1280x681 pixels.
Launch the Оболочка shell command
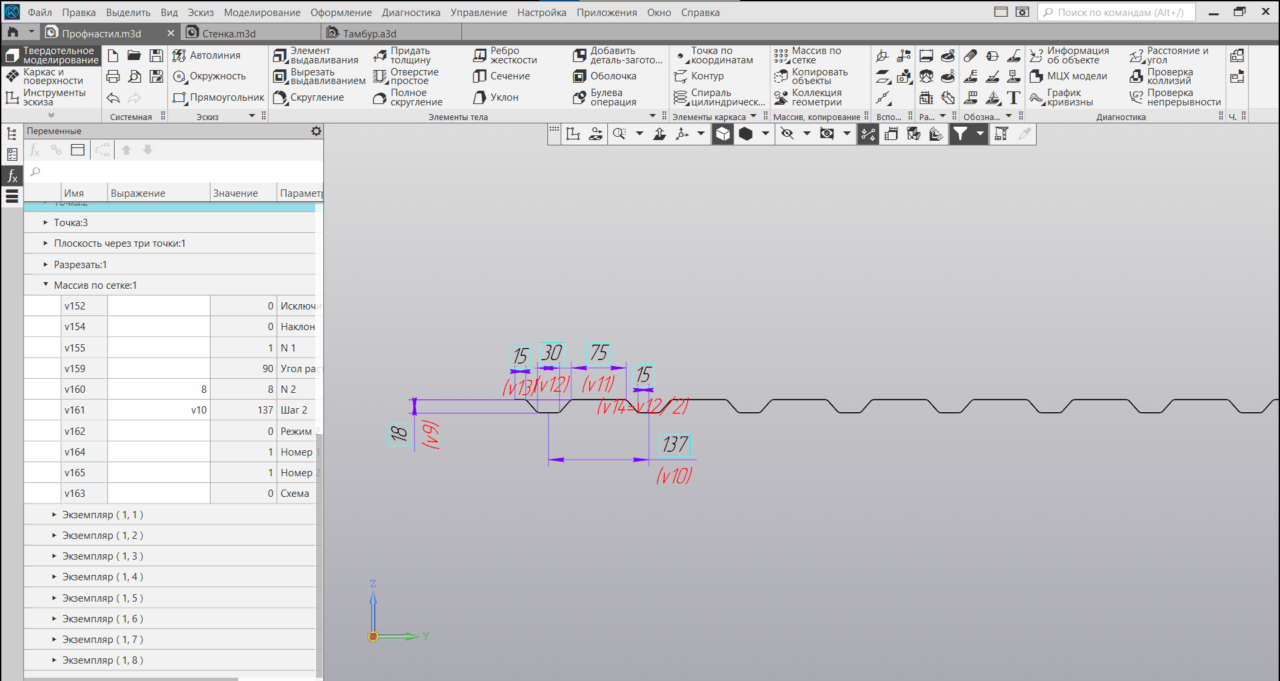[605, 76]
